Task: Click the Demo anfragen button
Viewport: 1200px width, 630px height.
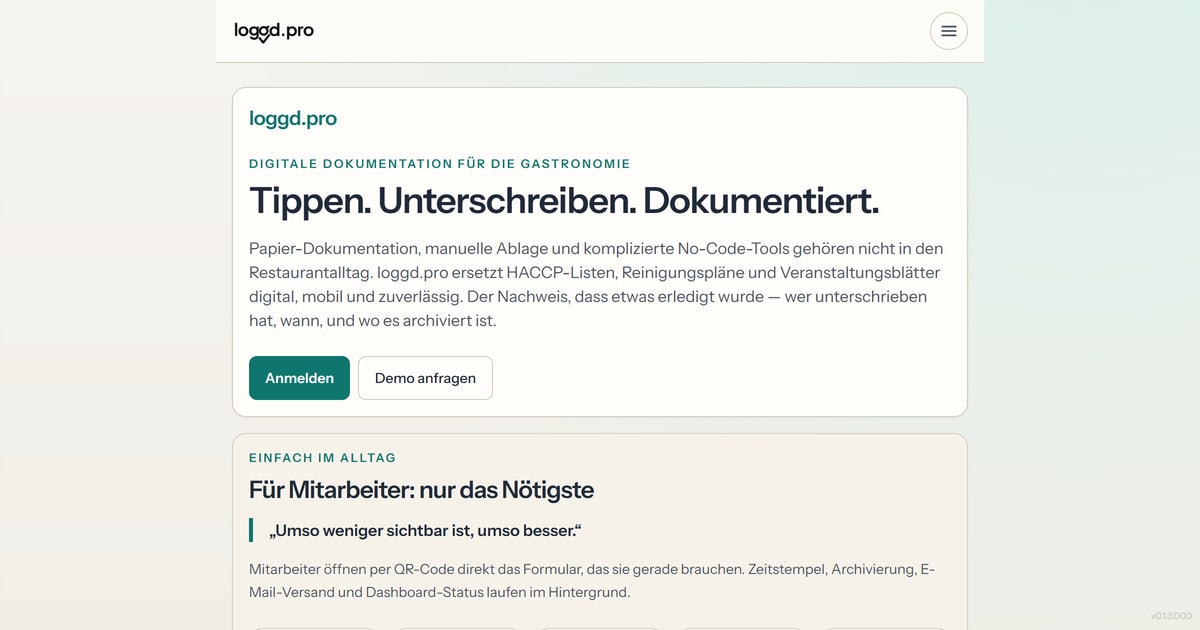Action: [x=425, y=378]
